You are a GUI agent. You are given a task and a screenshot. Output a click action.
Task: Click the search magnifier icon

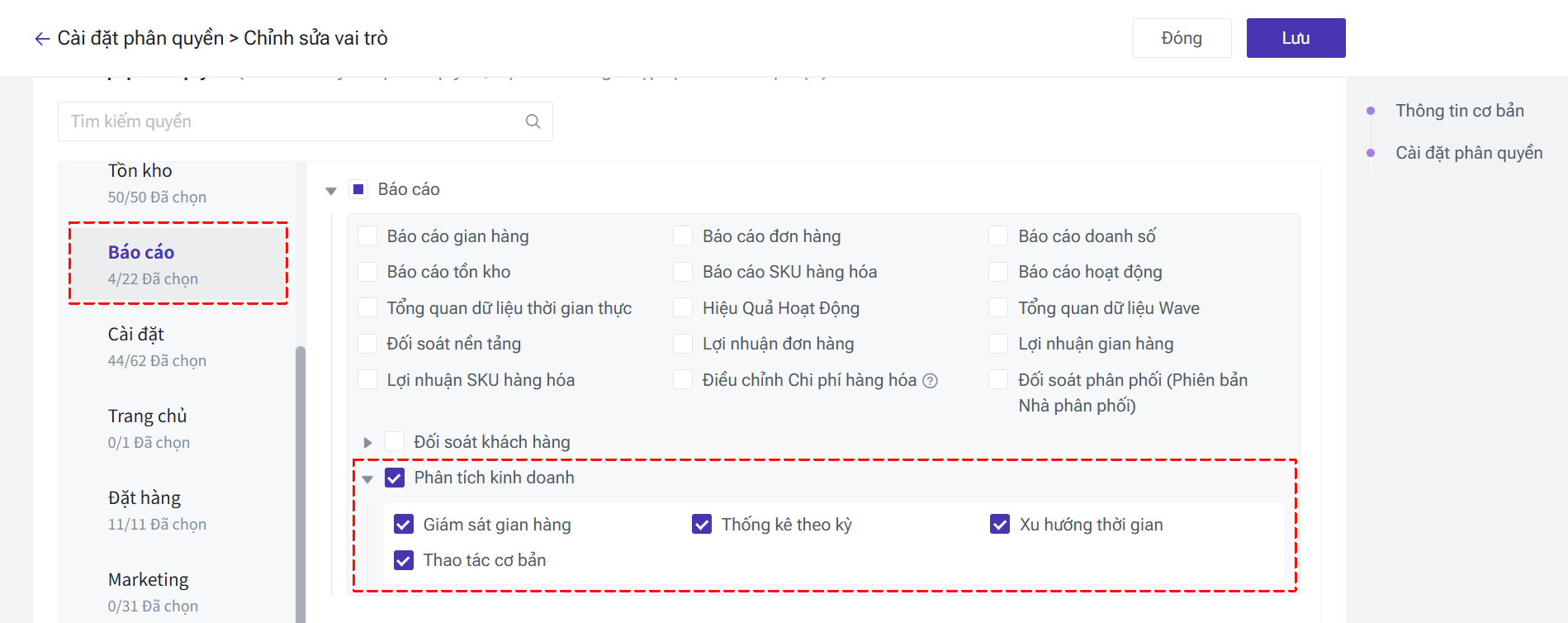533,121
